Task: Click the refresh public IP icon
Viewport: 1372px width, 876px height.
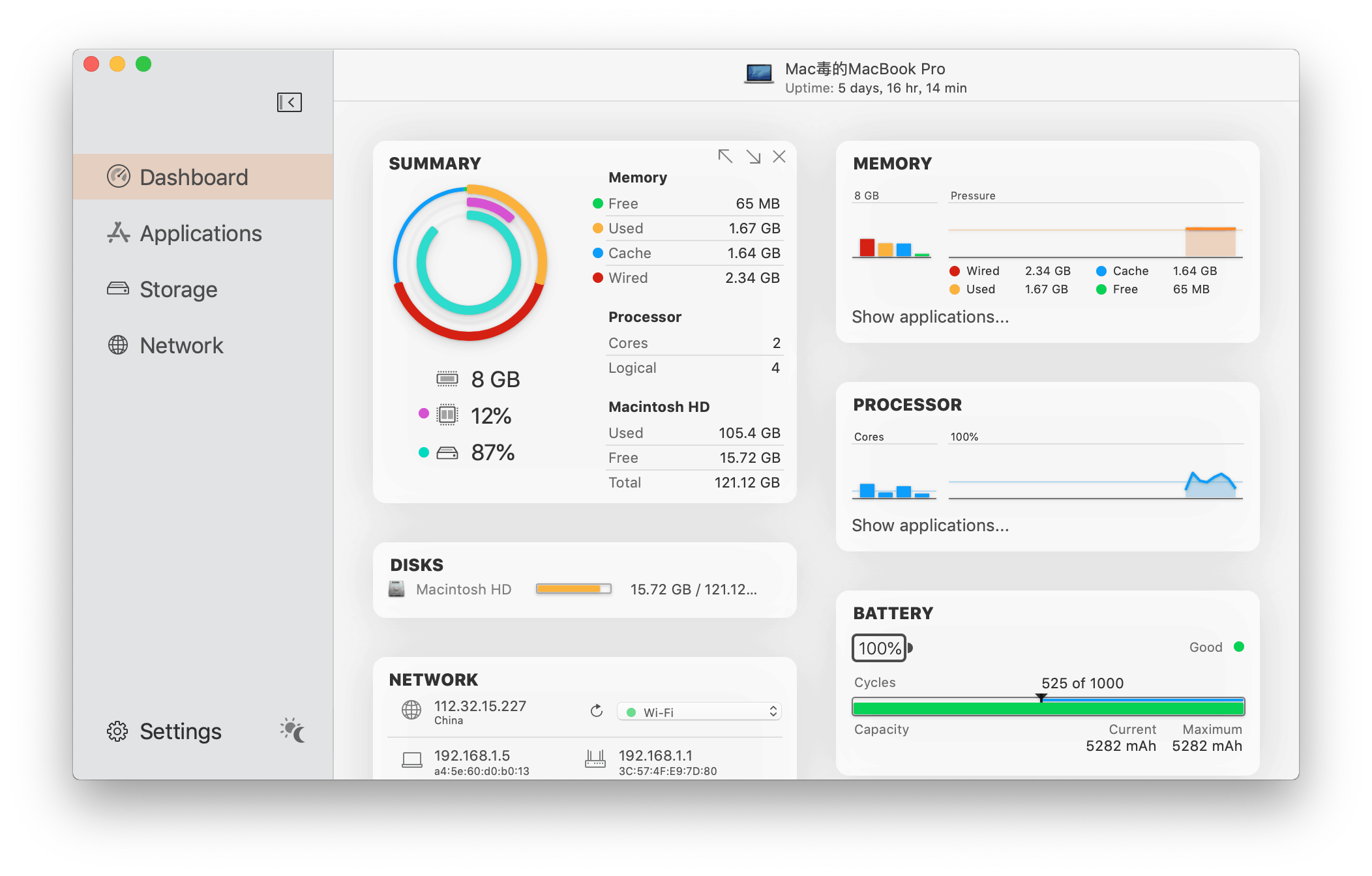Action: pos(596,711)
